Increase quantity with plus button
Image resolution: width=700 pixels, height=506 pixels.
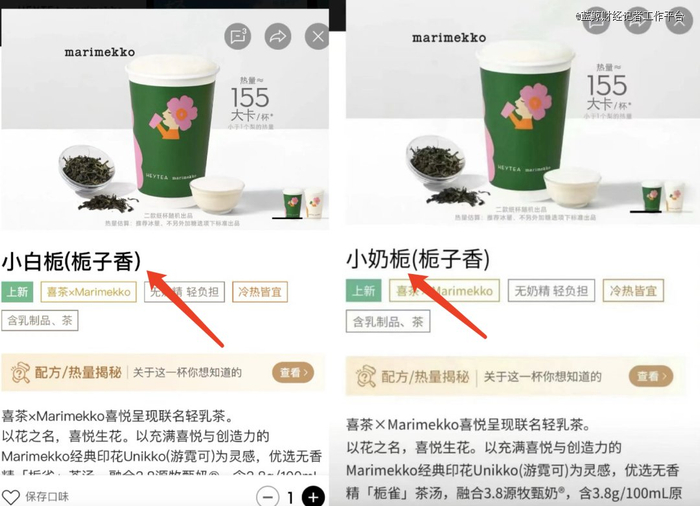coord(313,497)
